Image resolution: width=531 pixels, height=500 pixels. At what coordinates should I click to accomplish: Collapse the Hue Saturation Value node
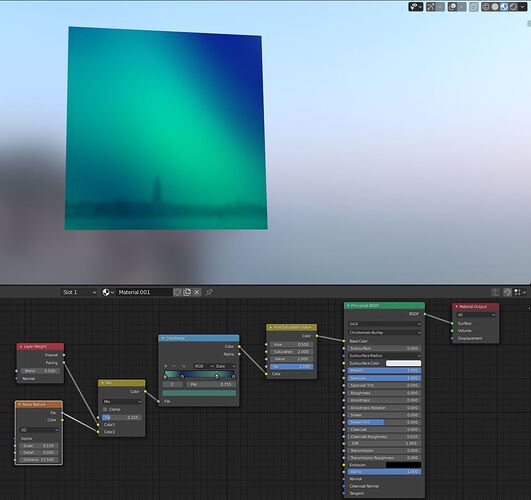click(x=270, y=328)
